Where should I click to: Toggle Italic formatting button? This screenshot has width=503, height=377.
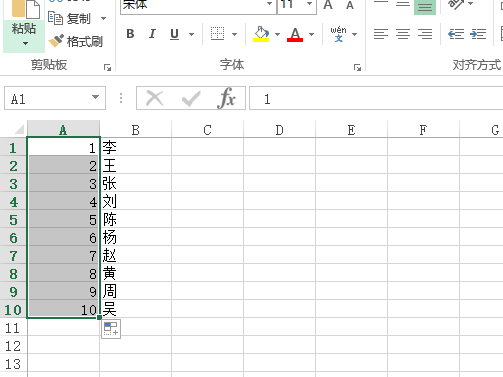tap(152, 34)
